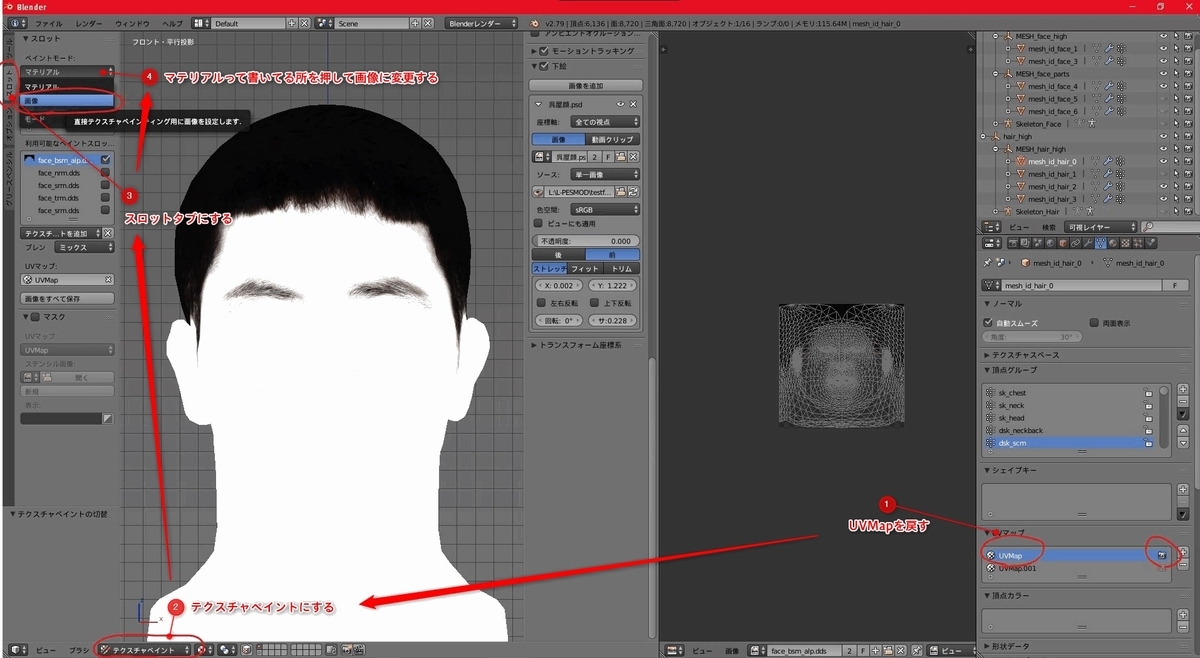
Task: Open the ファイル menu
Action: 48,23
